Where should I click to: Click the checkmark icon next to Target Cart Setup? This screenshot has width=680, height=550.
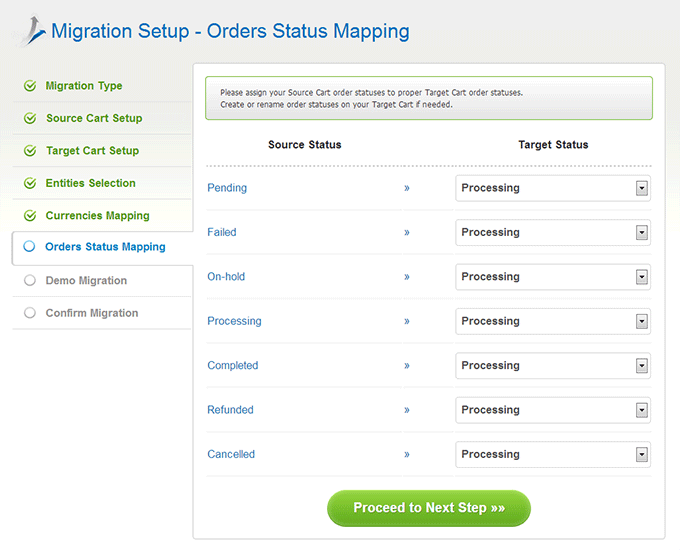[30, 151]
